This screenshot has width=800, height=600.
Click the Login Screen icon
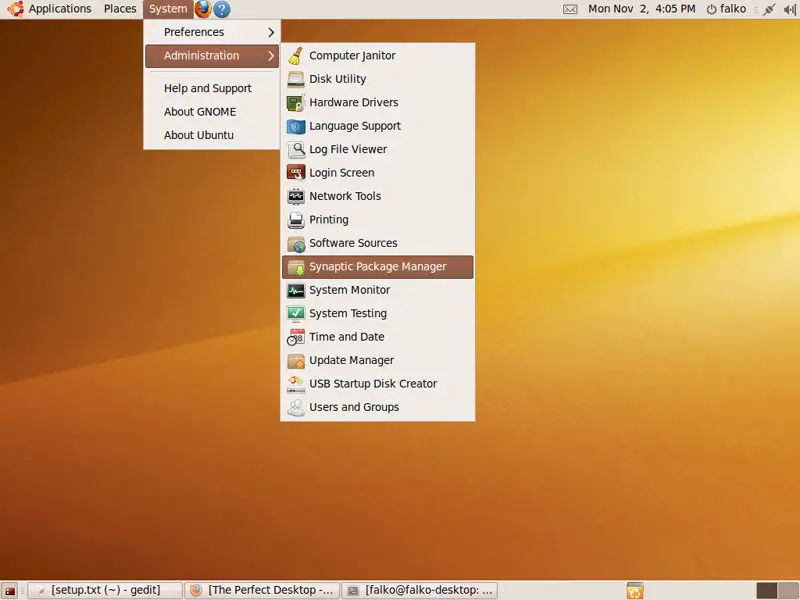click(x=295, y=173)
